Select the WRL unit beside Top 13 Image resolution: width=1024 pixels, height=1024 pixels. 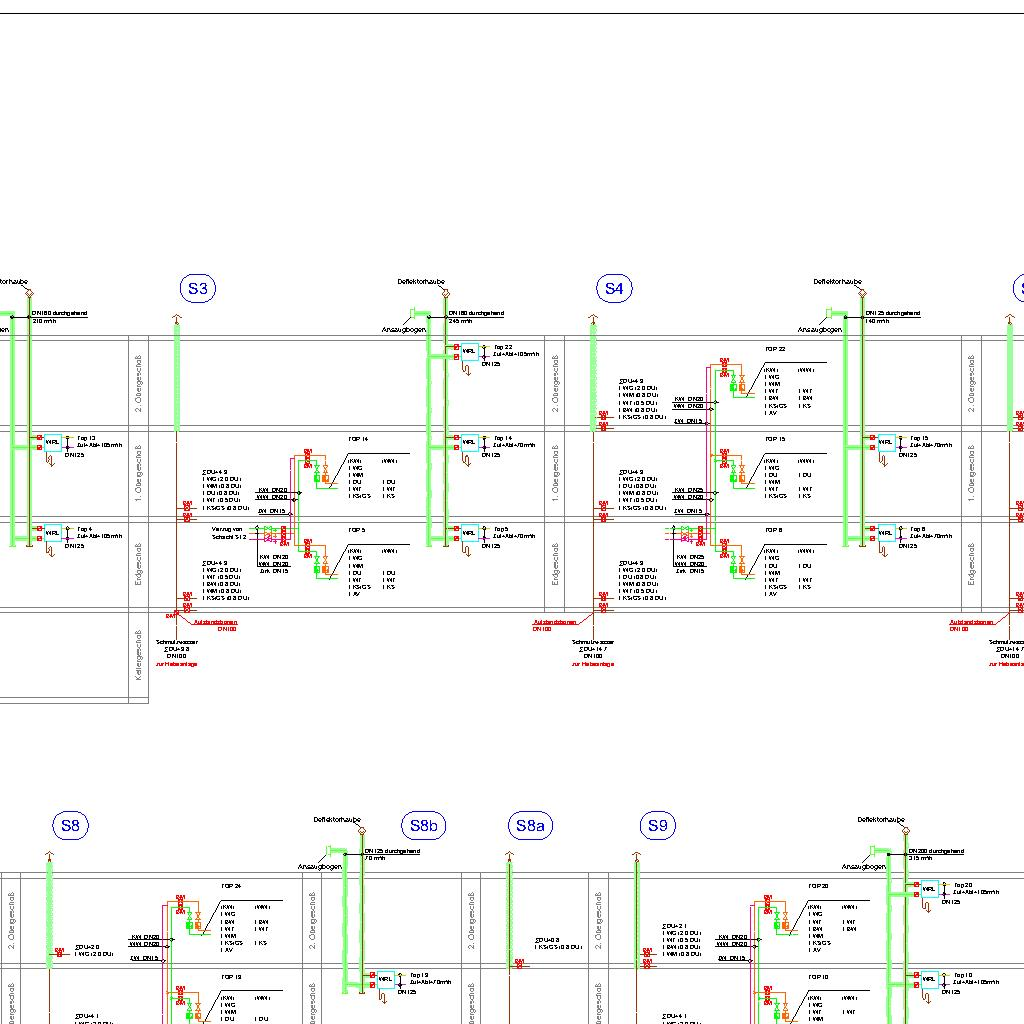point(52,442)
